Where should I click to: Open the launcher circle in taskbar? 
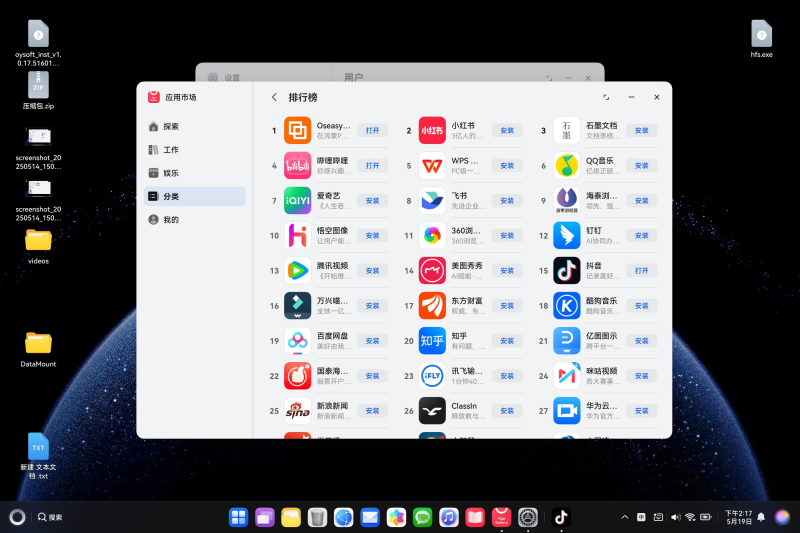(x=17, y=517)
